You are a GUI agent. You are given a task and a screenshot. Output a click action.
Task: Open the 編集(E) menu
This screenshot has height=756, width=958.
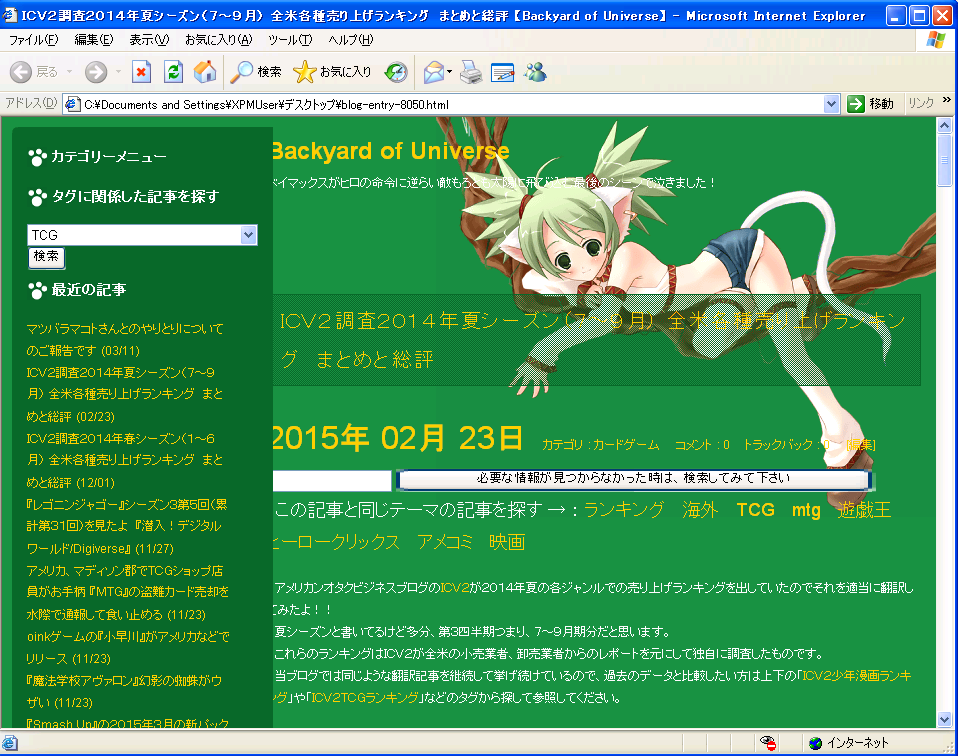94,40
